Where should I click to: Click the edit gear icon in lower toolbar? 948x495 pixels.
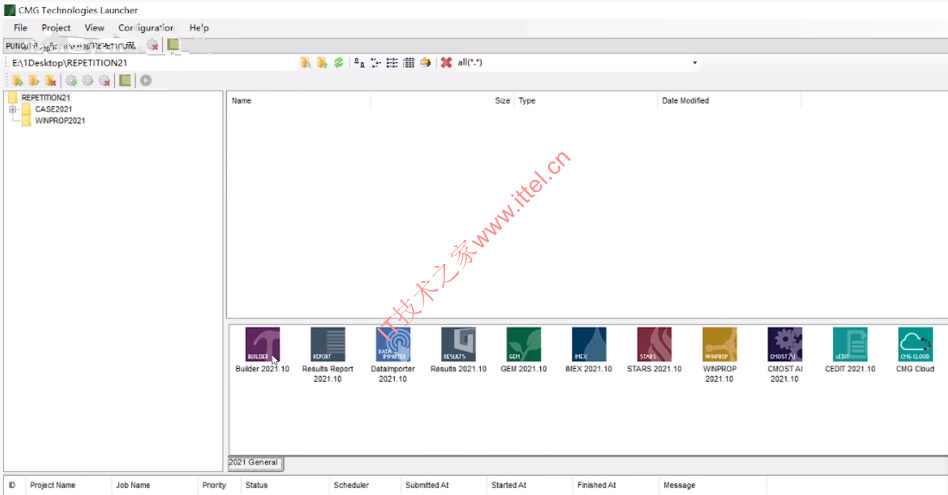(88, 80)
